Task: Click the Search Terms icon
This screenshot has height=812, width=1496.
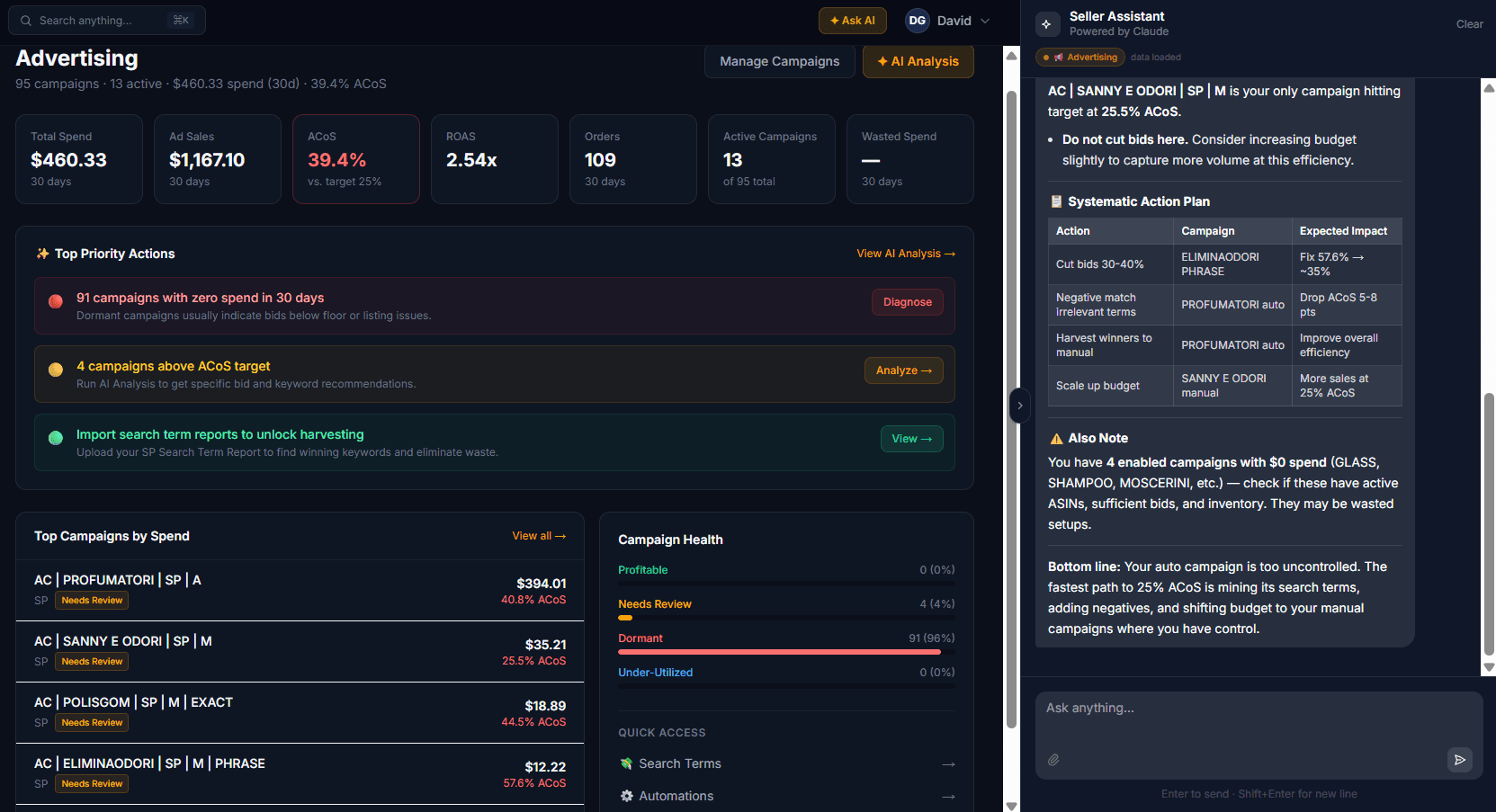Action: (626, 763)
